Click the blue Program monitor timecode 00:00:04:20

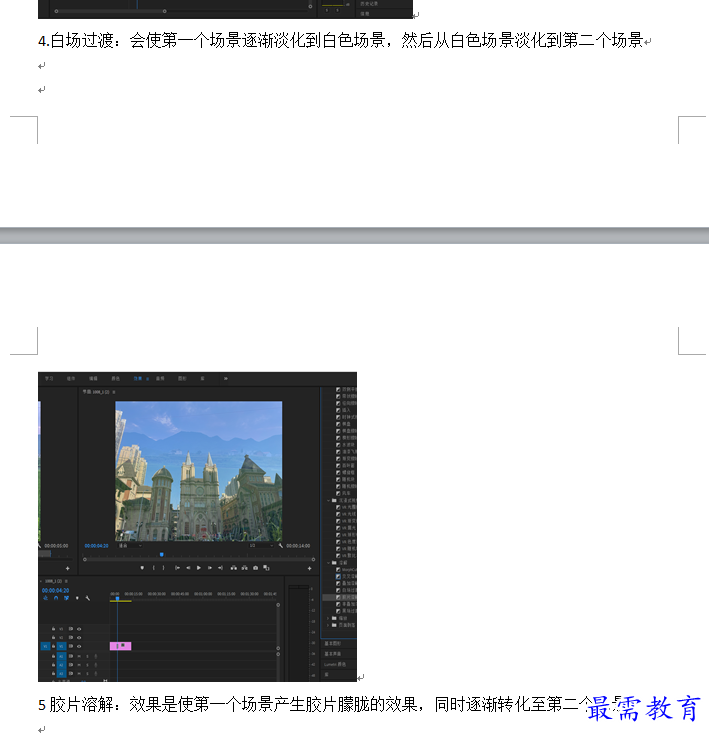96,546
